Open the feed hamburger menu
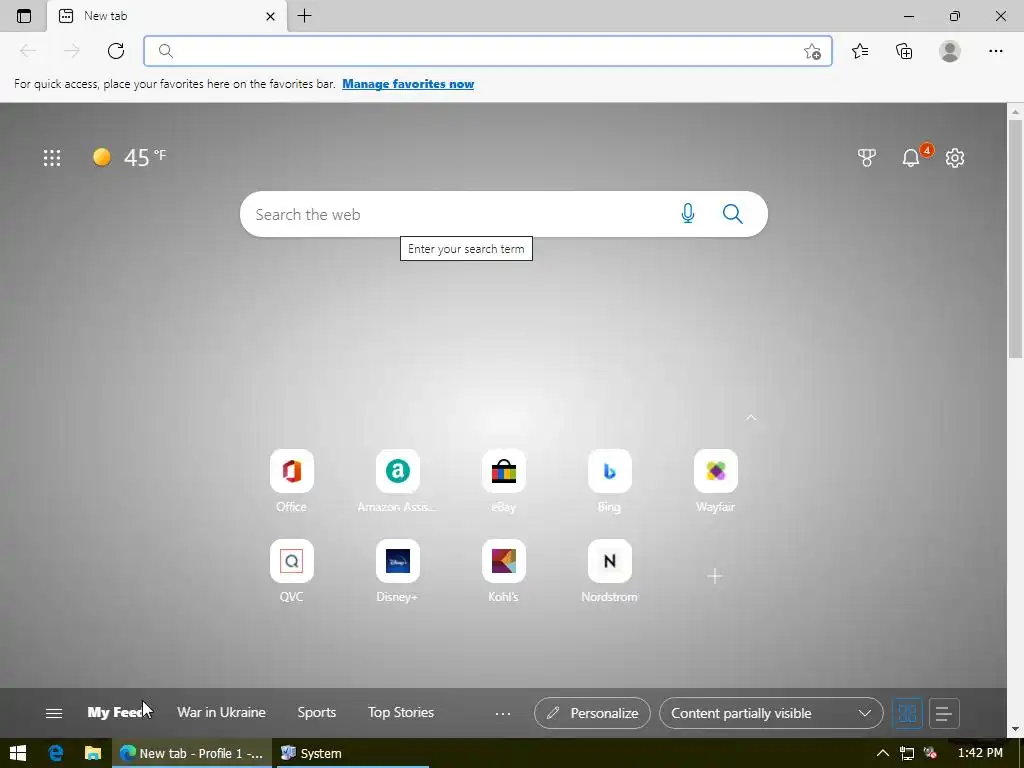Viewport: 1024px width, 768px height. tap(54, 713)
